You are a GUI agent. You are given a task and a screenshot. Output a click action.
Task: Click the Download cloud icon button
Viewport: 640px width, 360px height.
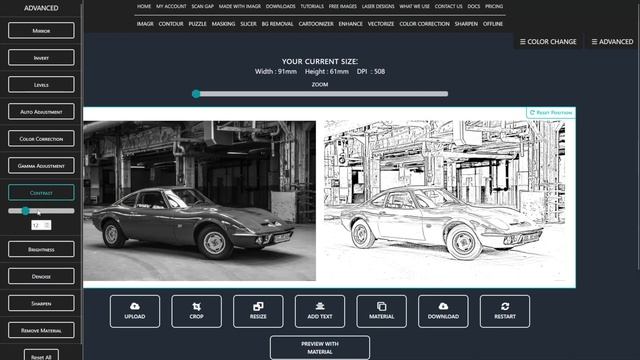443,311
